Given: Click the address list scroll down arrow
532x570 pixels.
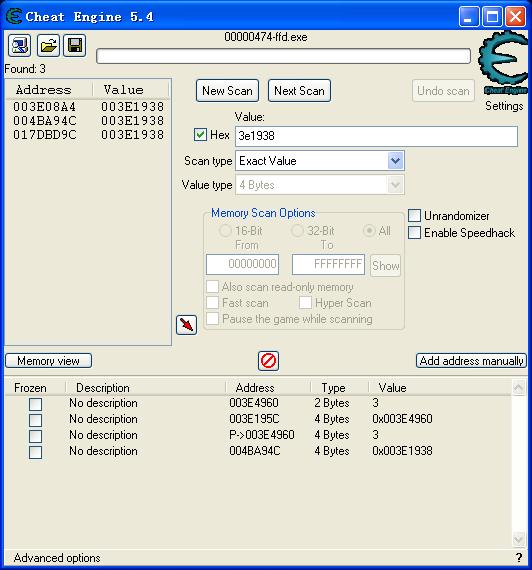Looking at the screenshot, I should click(518, 539).
